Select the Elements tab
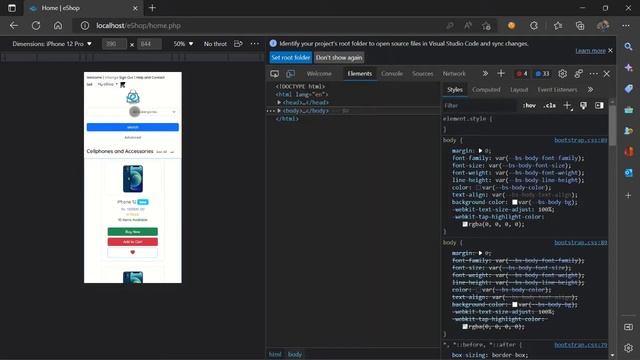Viewport: 640px width, 360px height. pos(360,74)
